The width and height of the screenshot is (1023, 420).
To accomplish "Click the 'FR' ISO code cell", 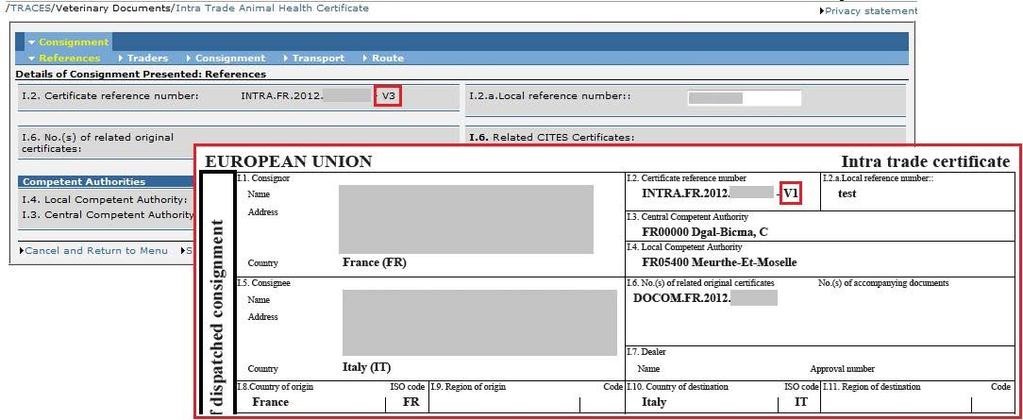I will coord(411,402).
